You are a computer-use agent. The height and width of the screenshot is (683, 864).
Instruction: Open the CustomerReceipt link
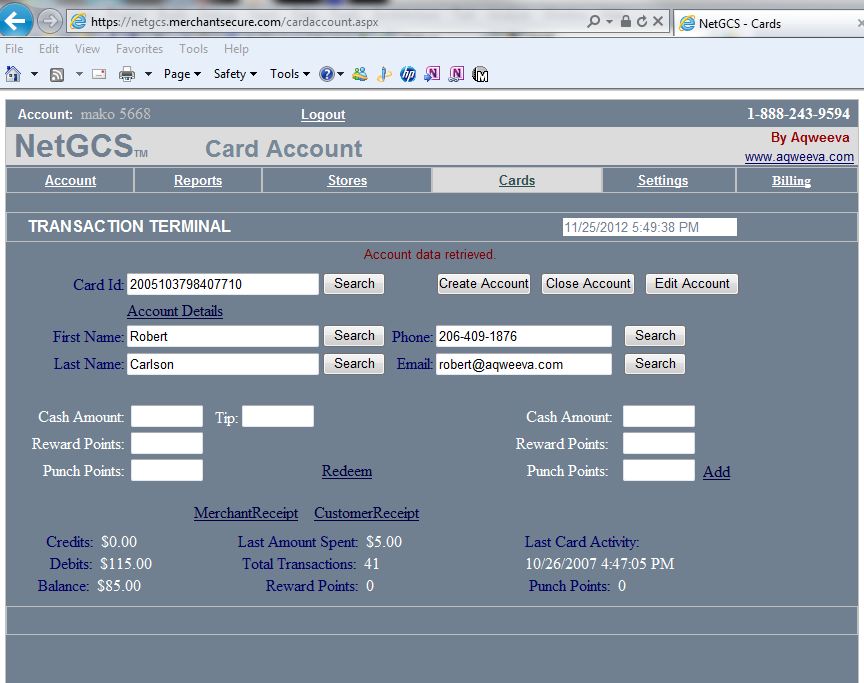[367, 513]
